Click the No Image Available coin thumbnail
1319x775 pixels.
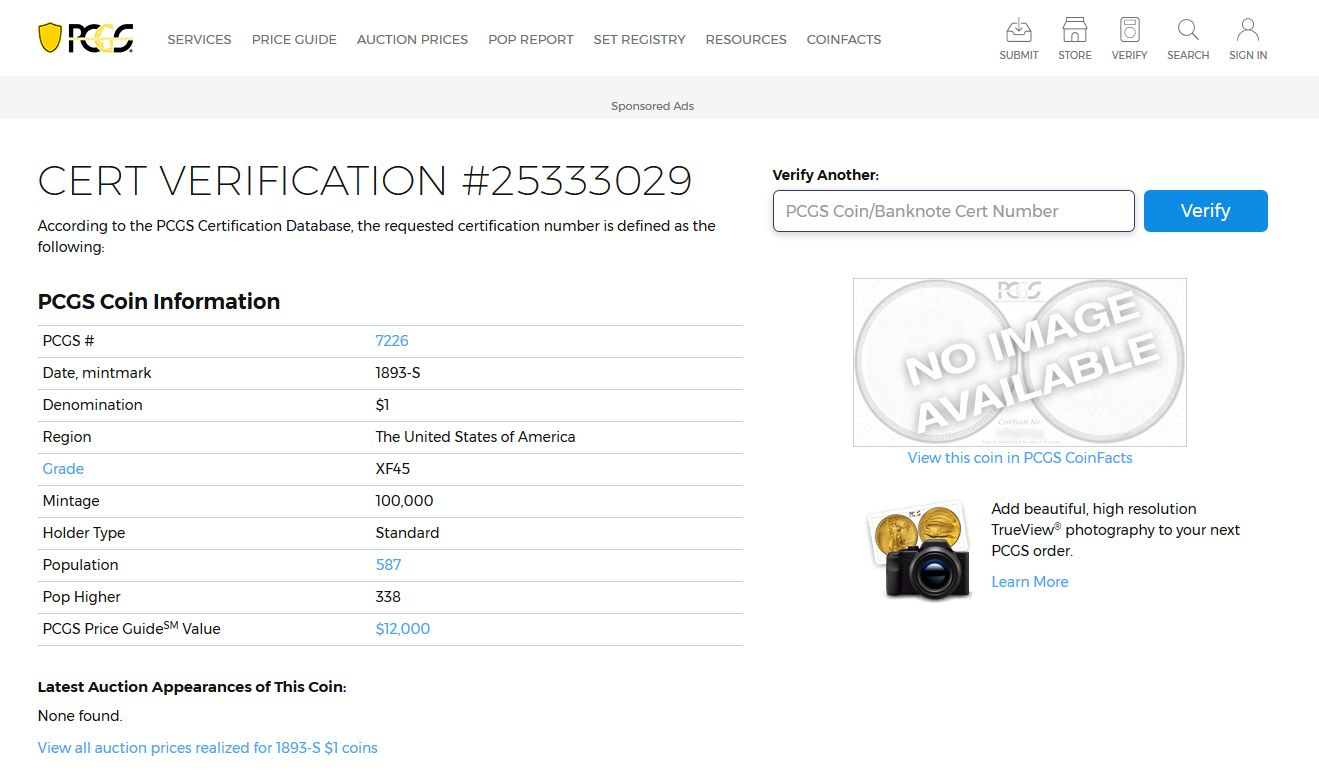point(1020,362)
